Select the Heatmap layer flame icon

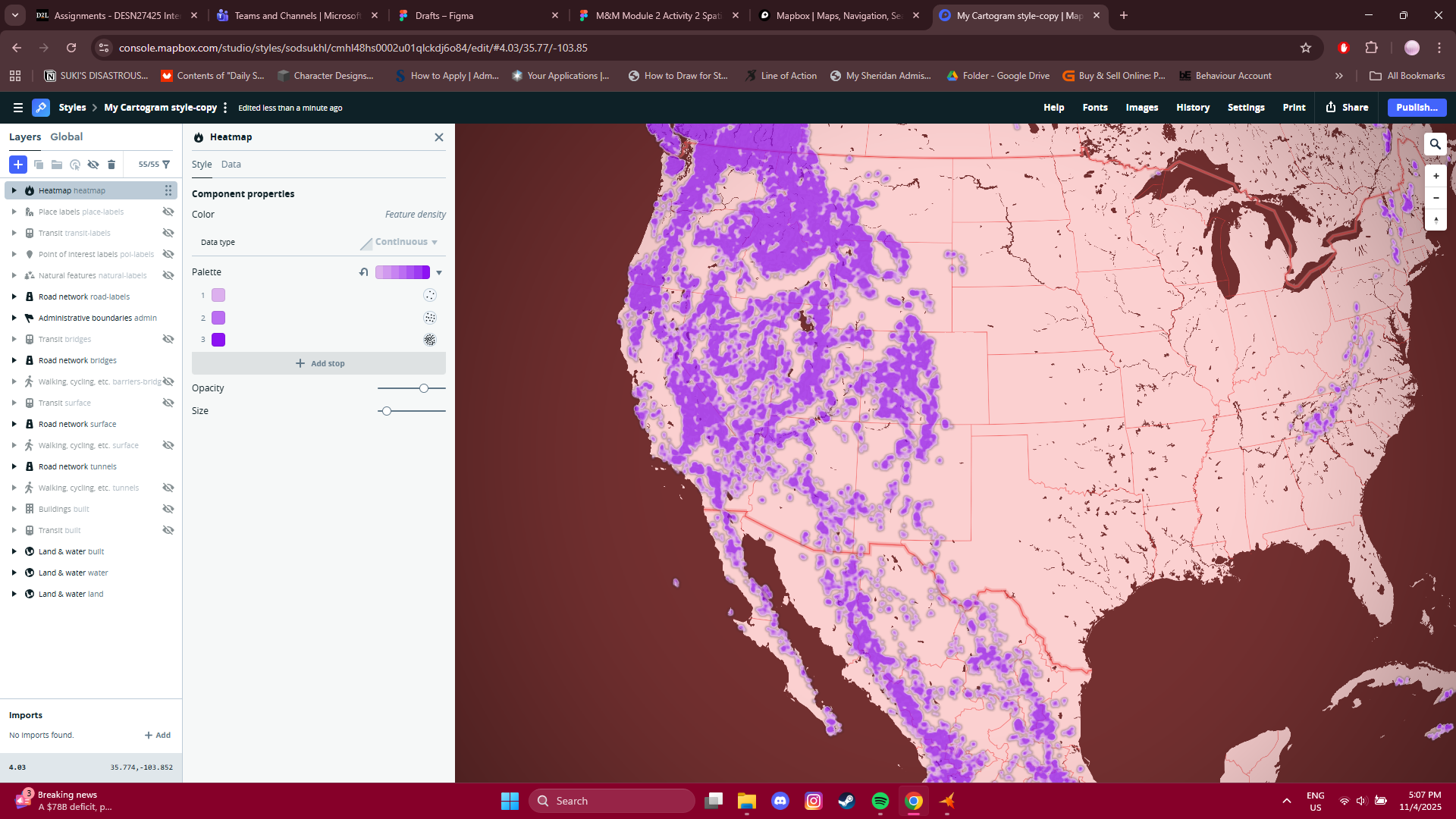pyautogui.click(x=29, y=190)
